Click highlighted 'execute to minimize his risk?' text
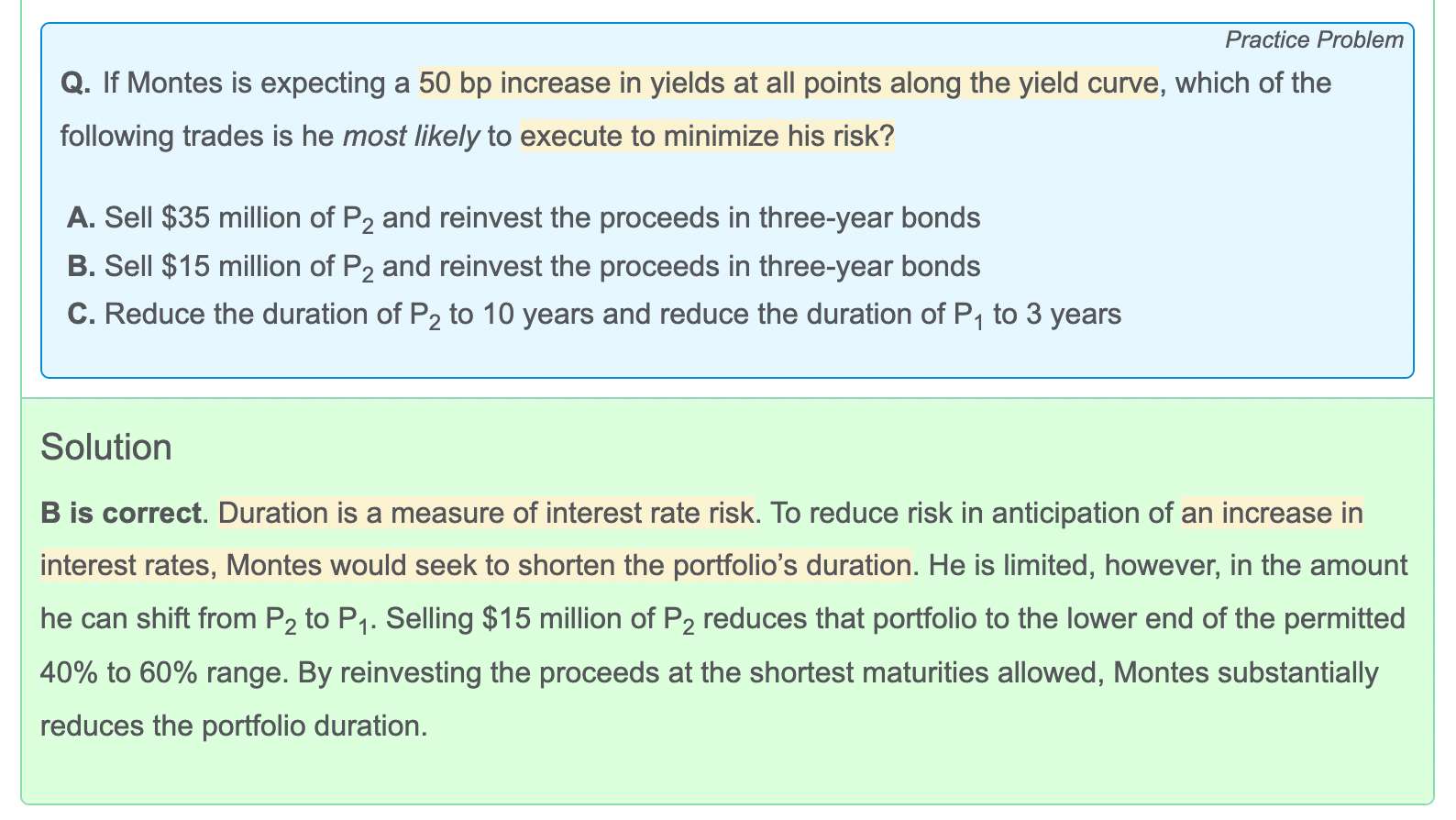The width and height of the screenshot is (1456, 820). coord(707,137)
